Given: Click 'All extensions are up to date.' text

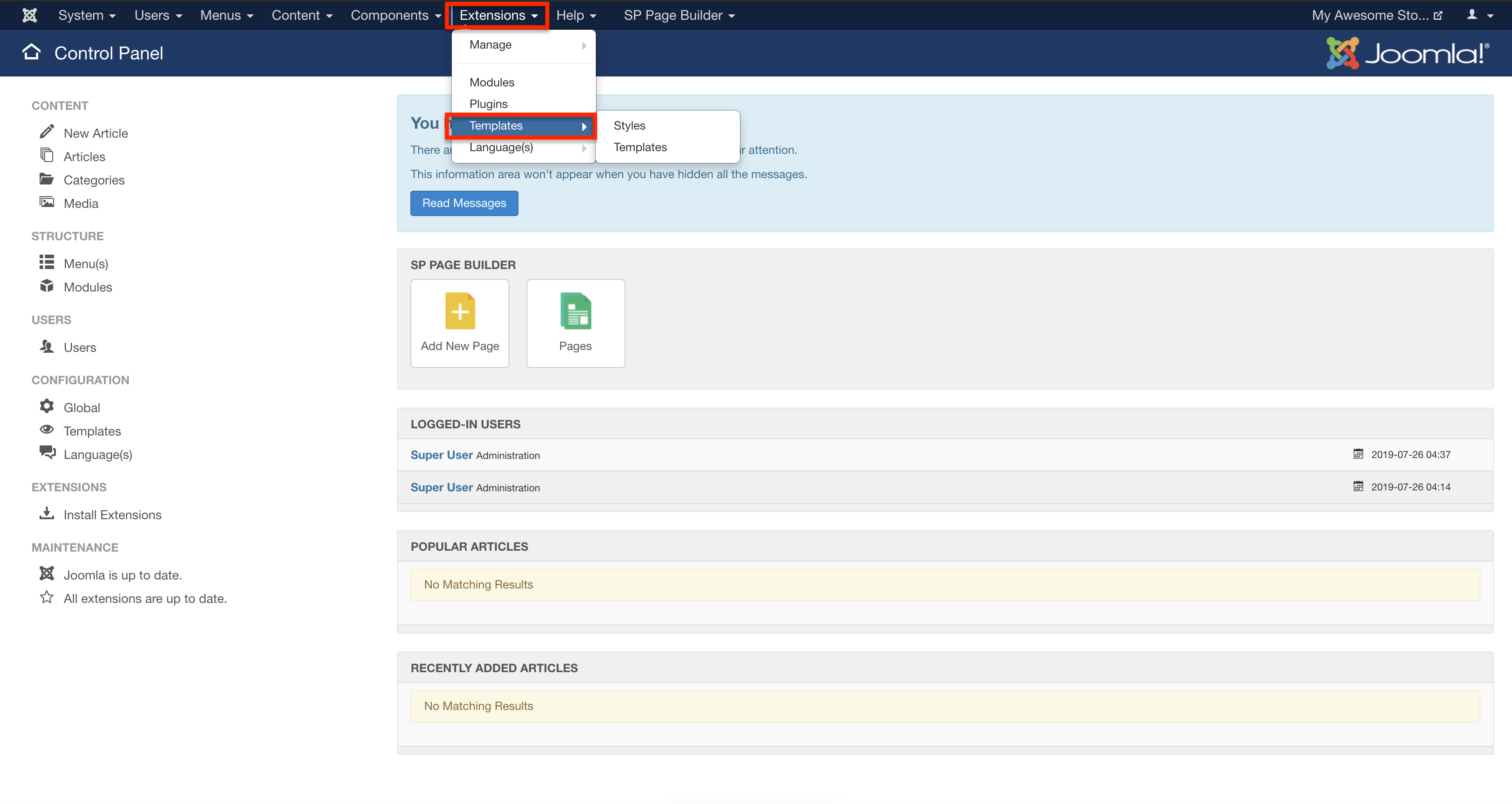Looking at the screenshot, I should [145, 598].
